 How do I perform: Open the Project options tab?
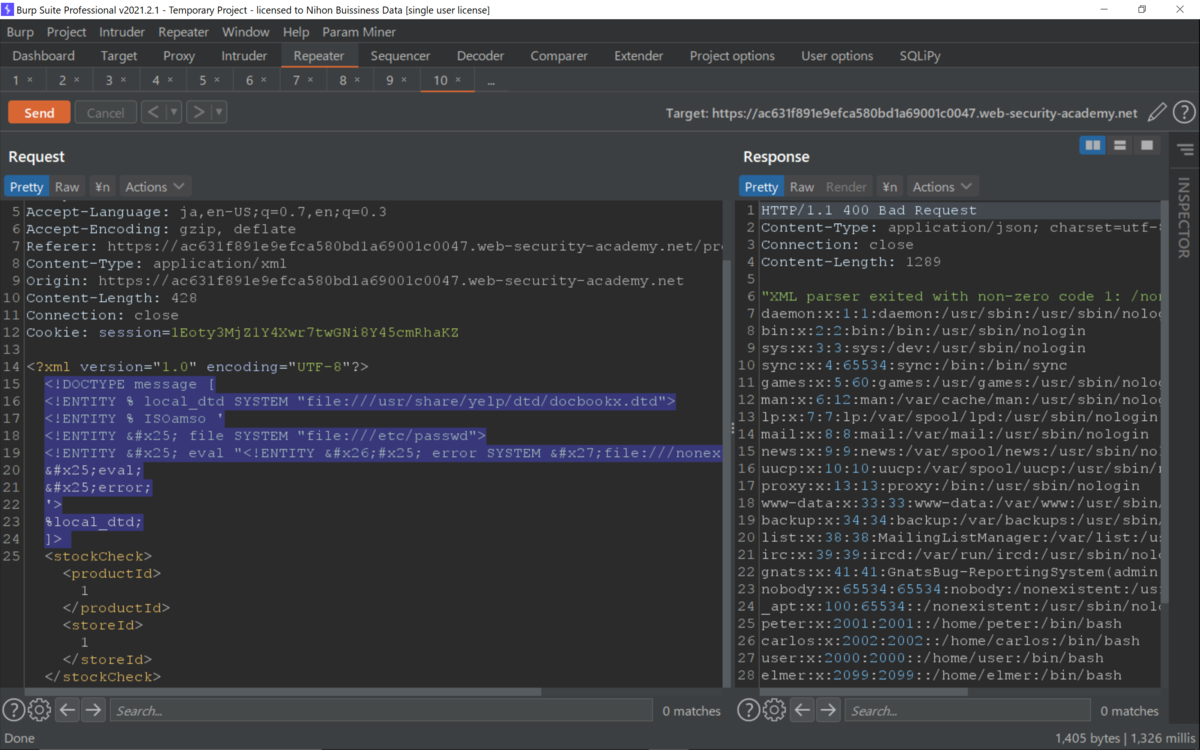[732, 56]
